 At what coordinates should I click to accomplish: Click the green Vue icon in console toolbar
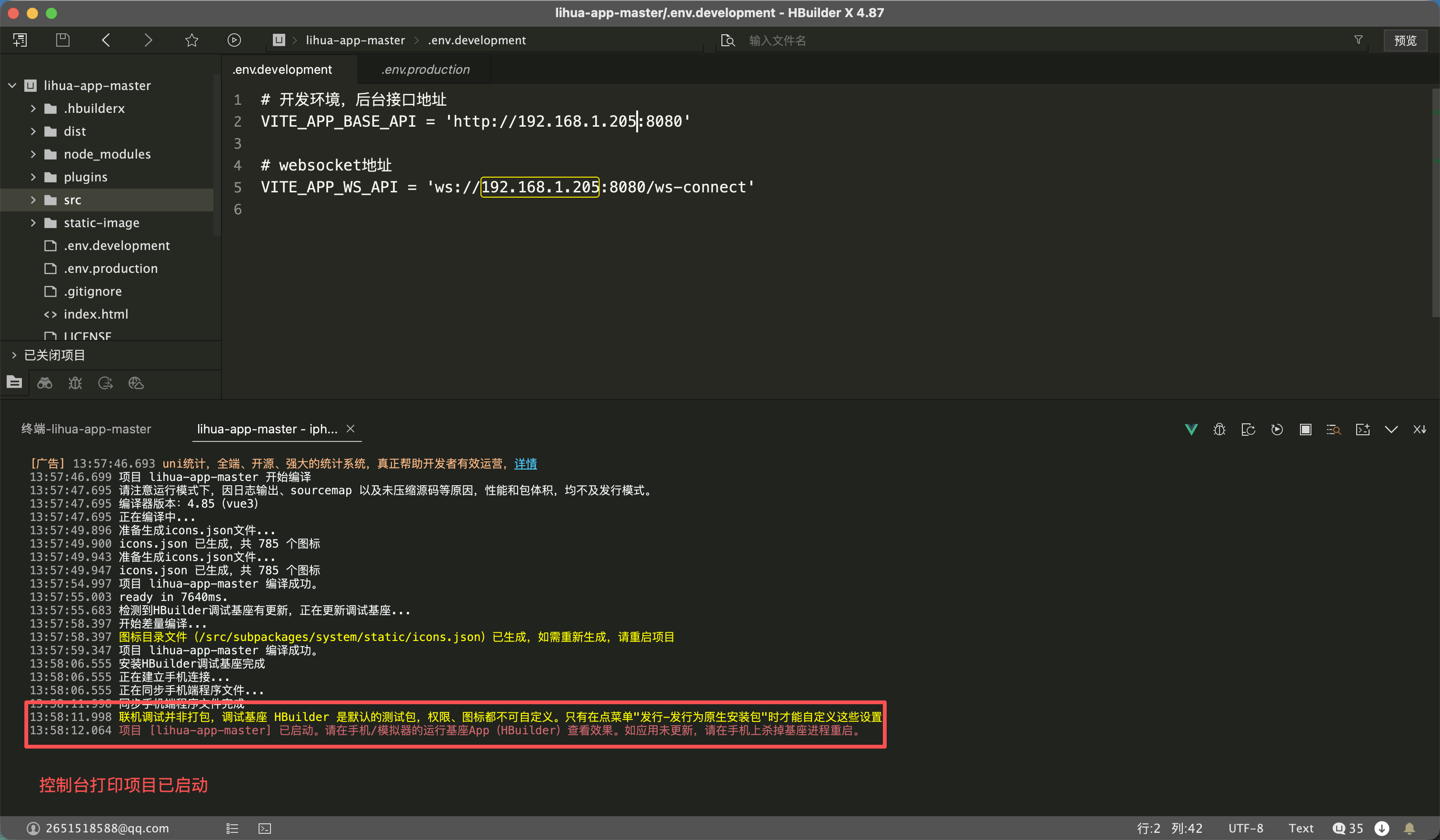(x=1191, y=430)
